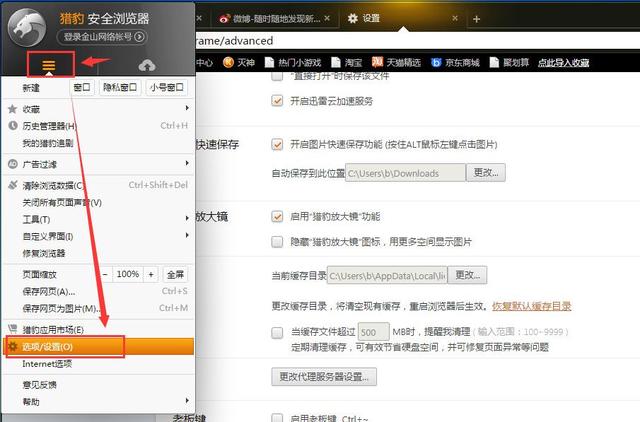This screenshot has width=640, height=422.
Task: Open the 天猫精选 bookmark
Action: (x=396, y=62)
